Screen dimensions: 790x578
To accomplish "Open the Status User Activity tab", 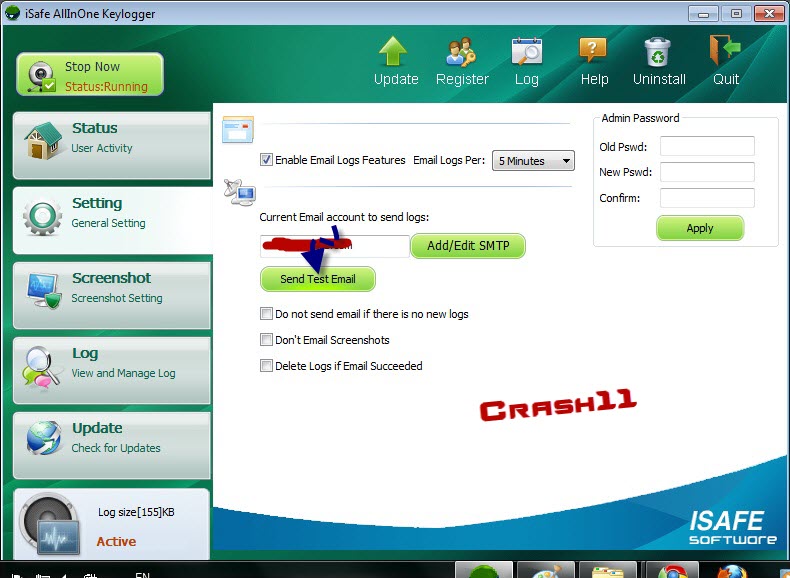I will [112, 146].
